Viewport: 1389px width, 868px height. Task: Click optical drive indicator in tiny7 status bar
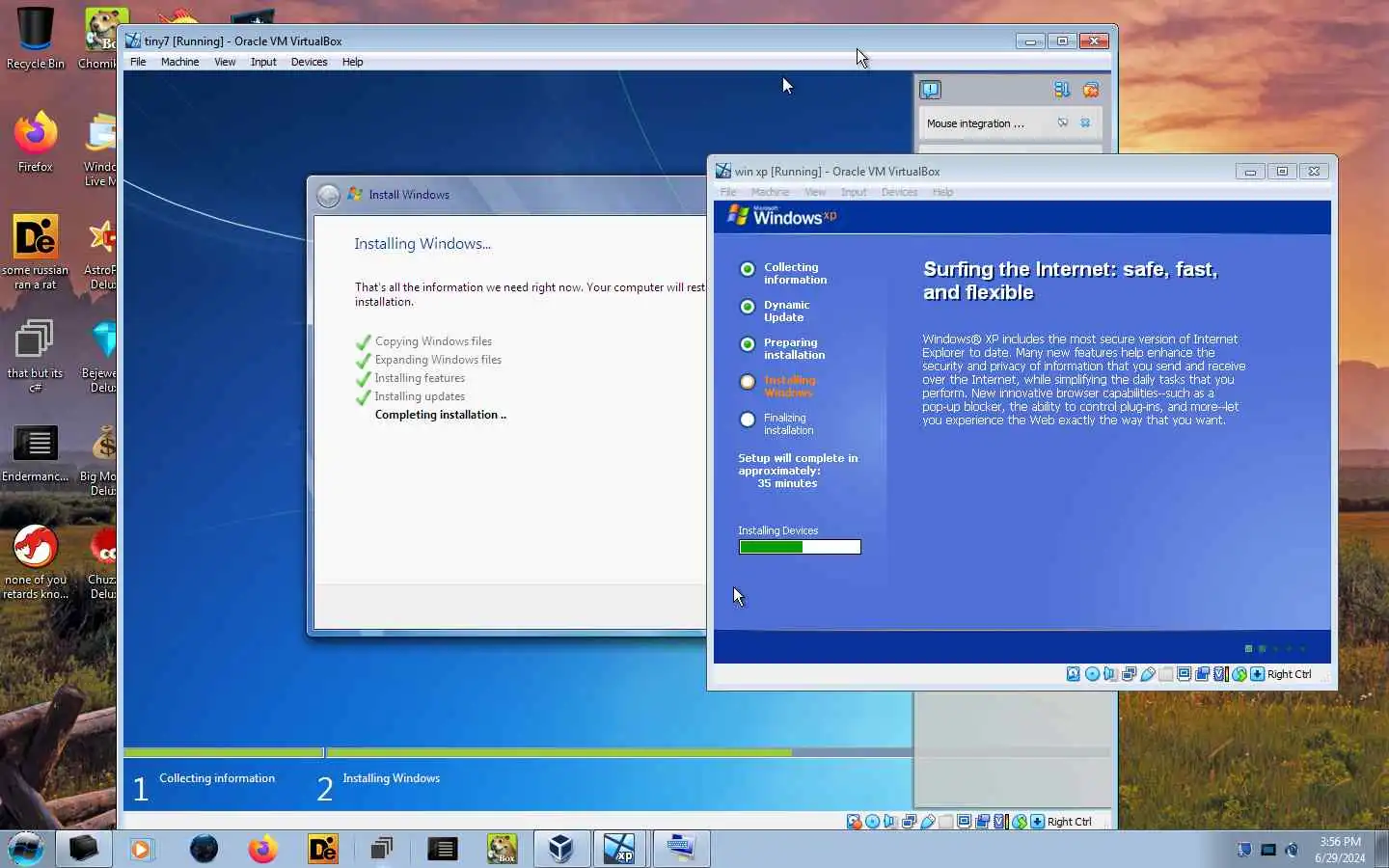(872, 822)
